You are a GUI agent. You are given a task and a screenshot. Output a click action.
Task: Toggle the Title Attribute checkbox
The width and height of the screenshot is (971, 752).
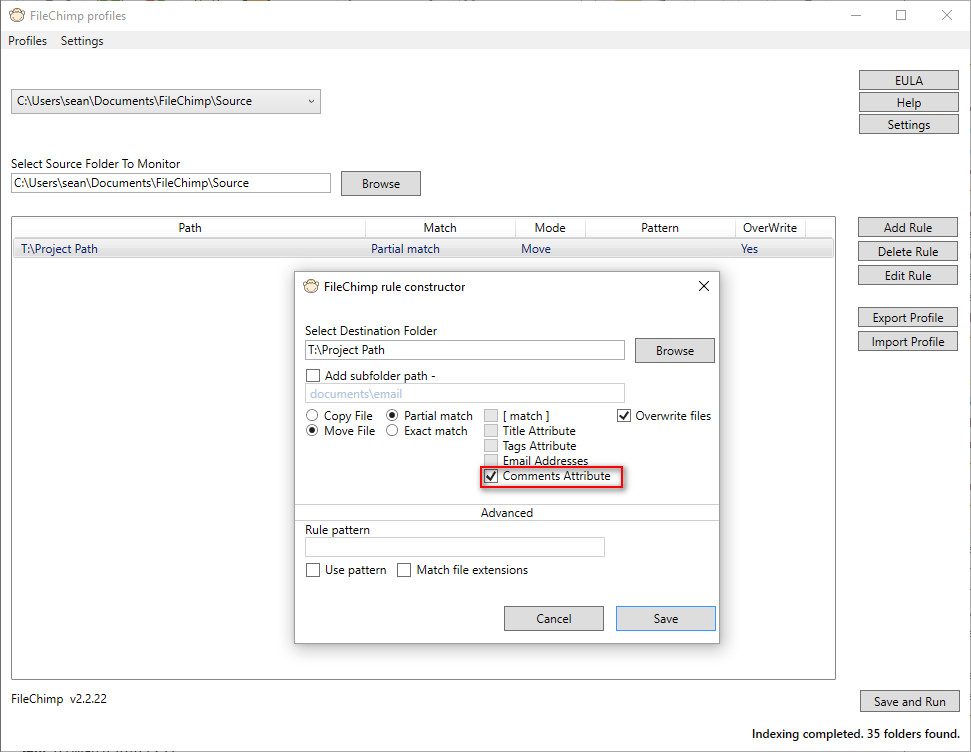coord(491,431)
